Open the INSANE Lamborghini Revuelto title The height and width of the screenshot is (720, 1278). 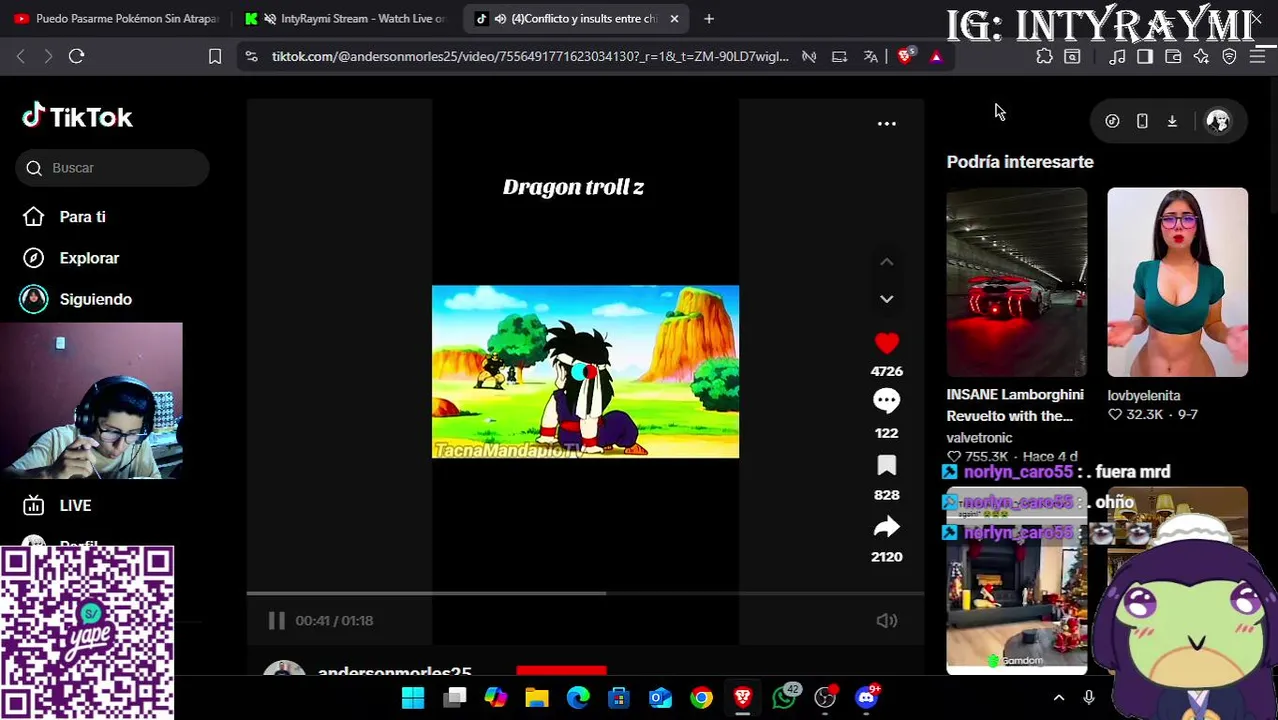point(1015,405)
